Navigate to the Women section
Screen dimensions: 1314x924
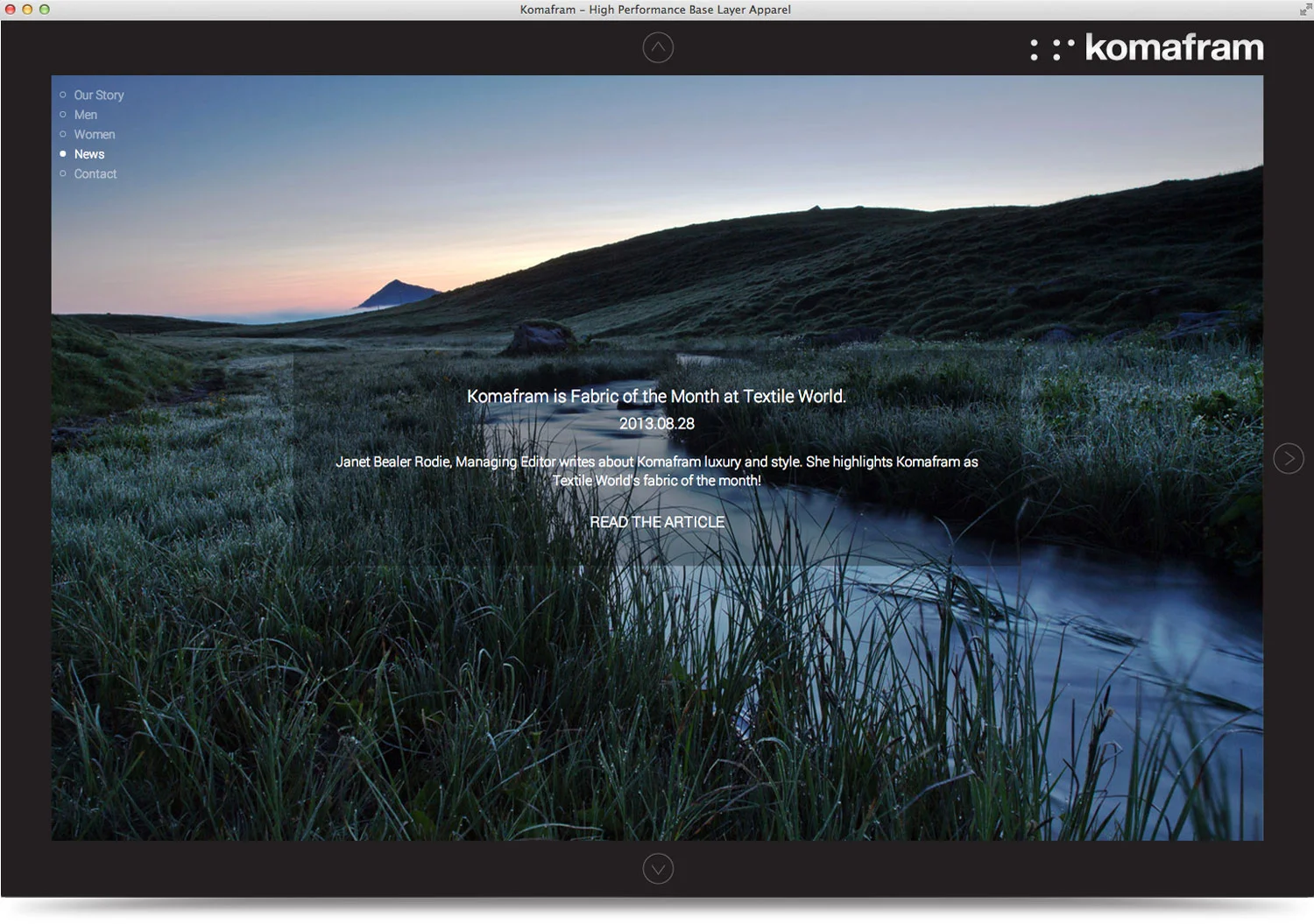click(x=95, y=134)
